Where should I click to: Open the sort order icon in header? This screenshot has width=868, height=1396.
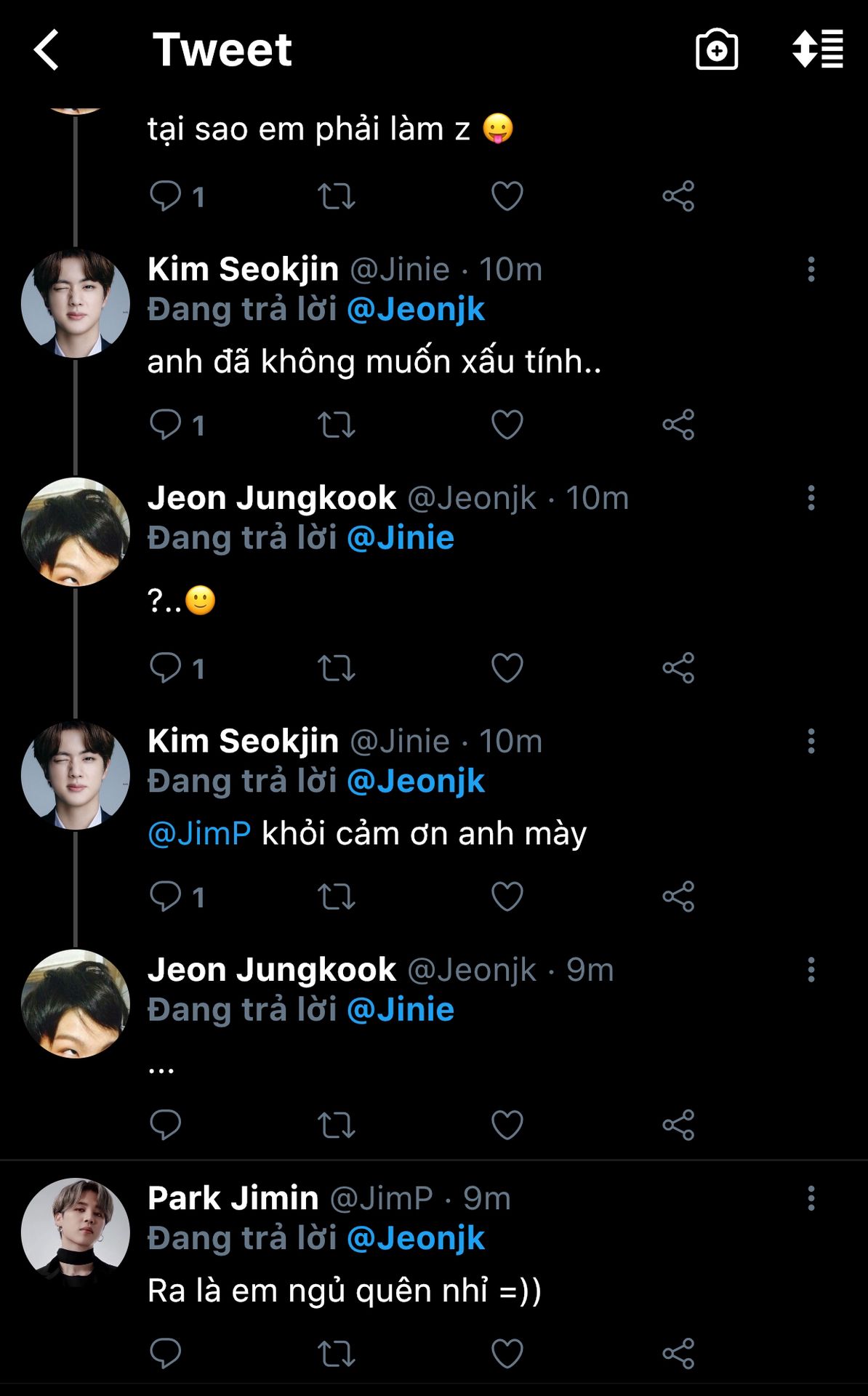coord(818,50)
